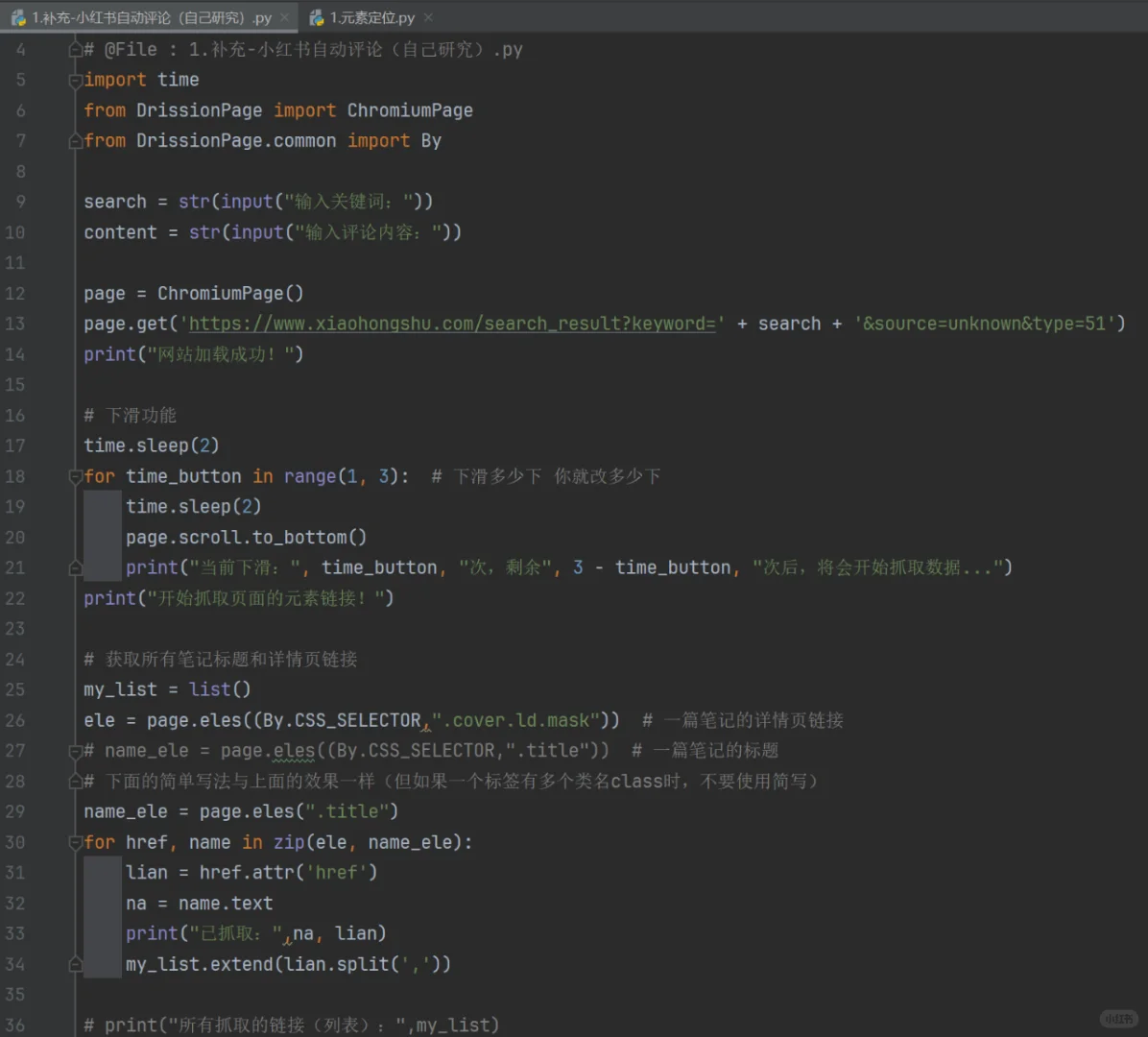The height and width of the screenshot is (1037, 1148).
Task: Click 'na = name.text' on line 32
Action: pyautogui.click(x=199, y=904)
